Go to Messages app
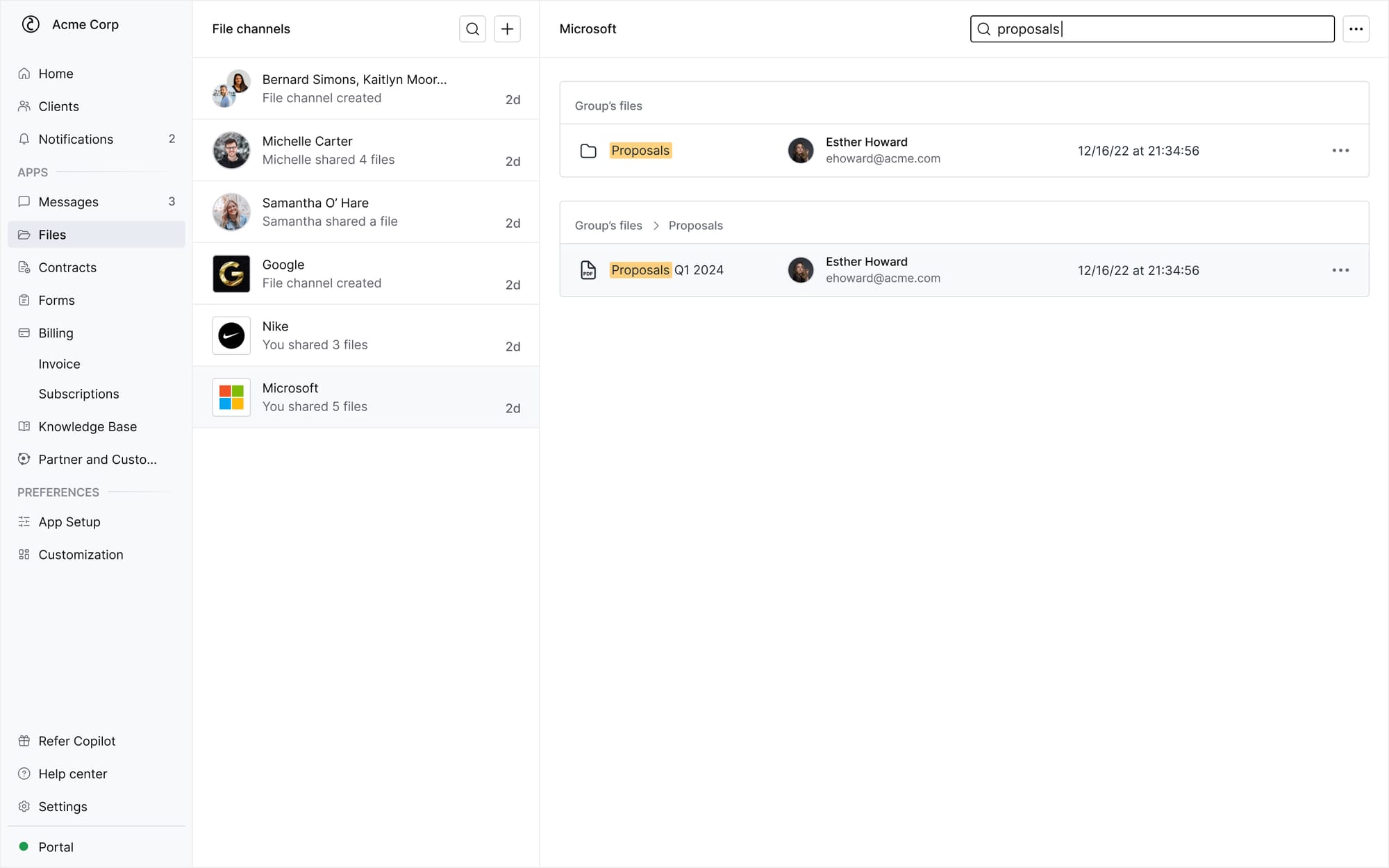The height and width of the screenshot is (868, 1389). coord(68,202)
